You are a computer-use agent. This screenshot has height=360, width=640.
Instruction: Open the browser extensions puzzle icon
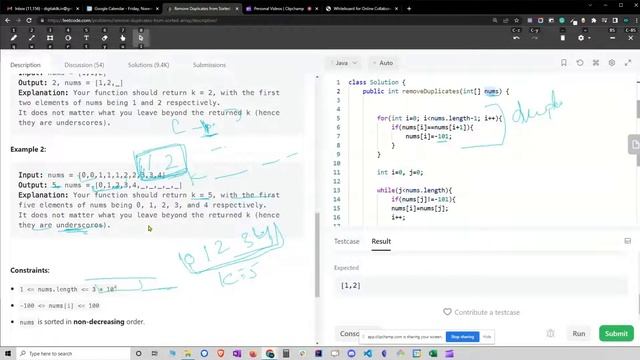point(594,20)
